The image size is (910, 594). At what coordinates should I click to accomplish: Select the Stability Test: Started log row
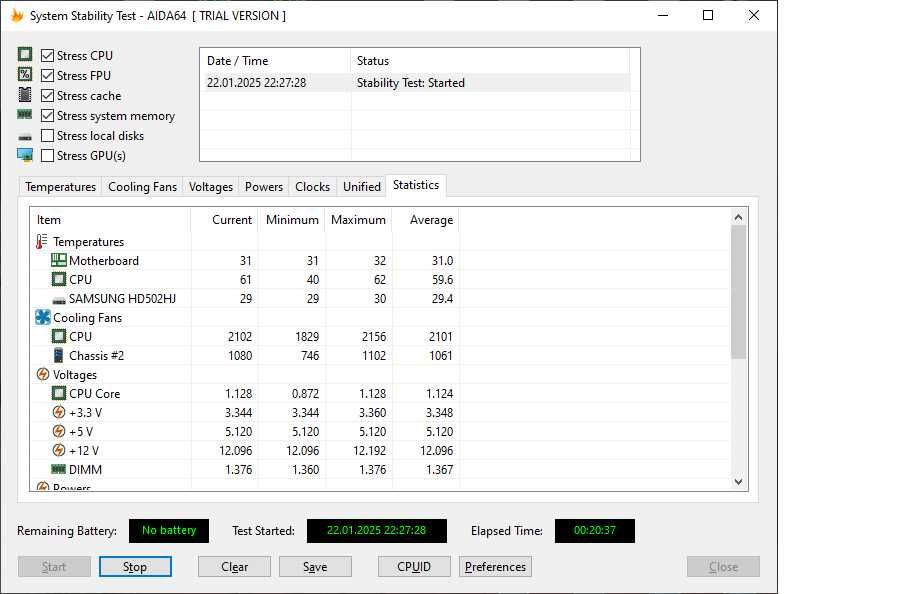point(416,82)
